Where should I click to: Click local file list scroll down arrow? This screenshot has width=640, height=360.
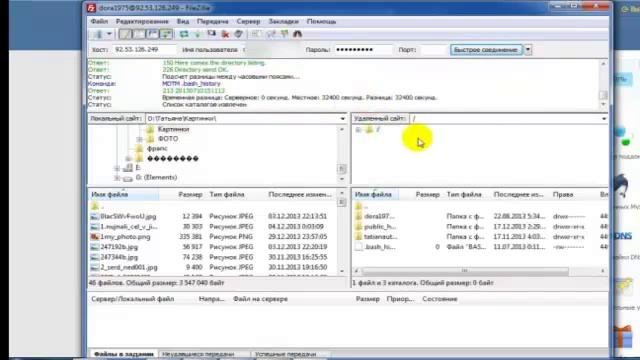342,271
